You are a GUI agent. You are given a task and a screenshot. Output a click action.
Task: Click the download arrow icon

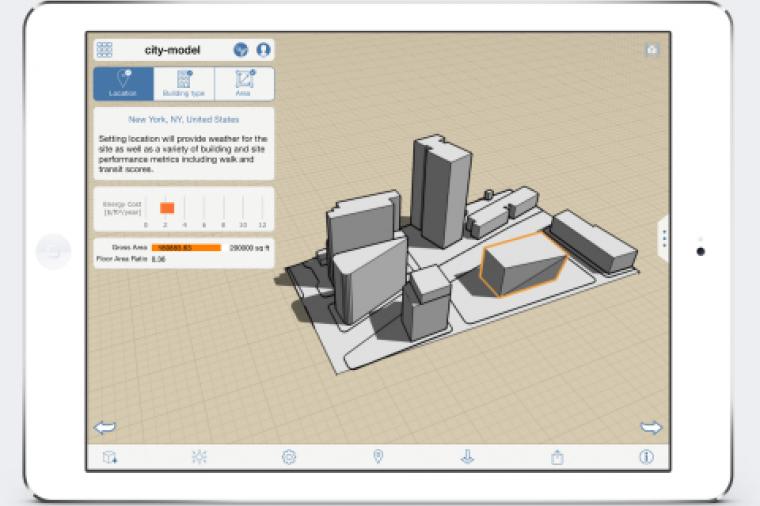click(467, 457)
